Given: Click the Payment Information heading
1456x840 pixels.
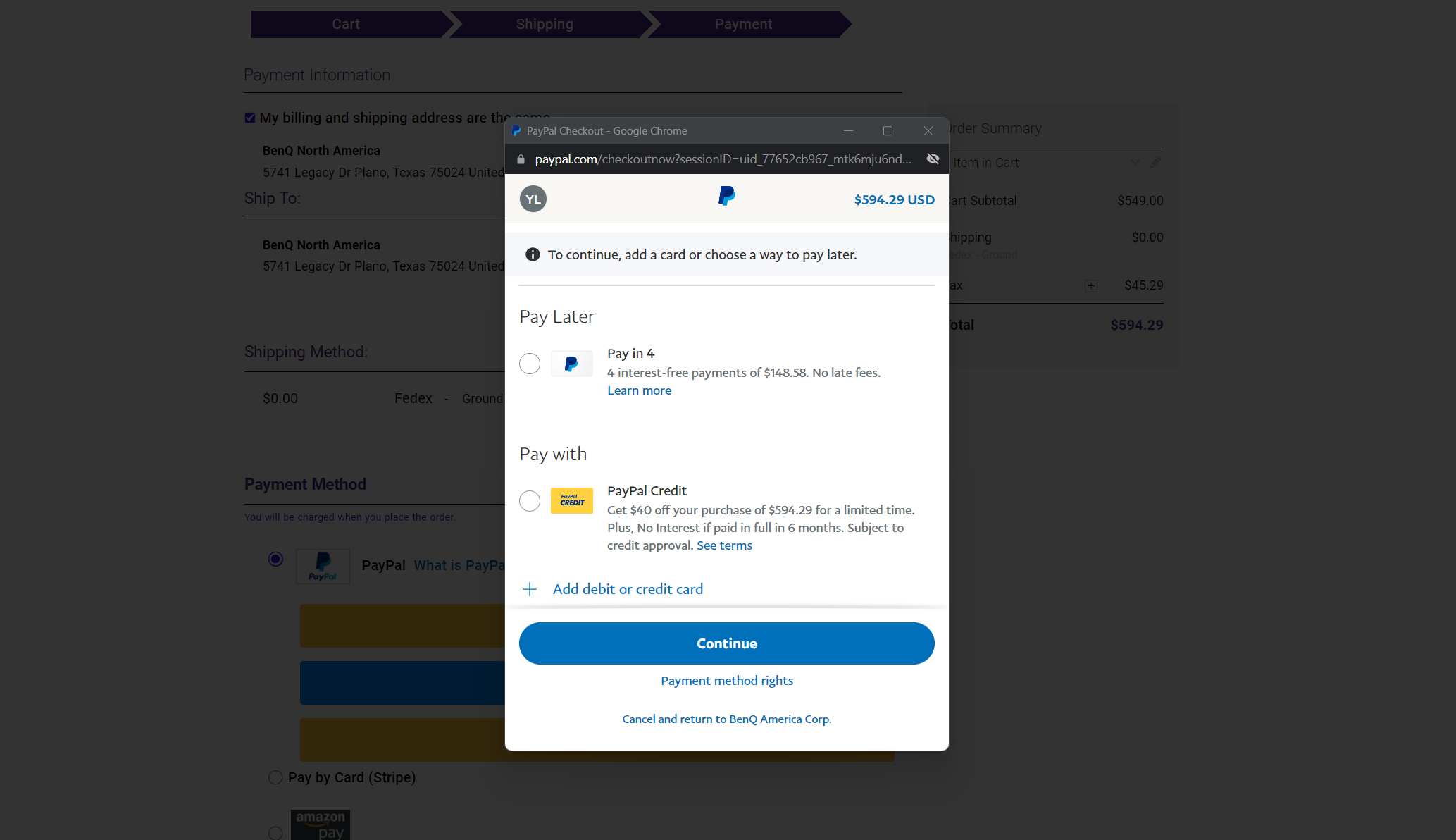Looking at the screenshot, I should click(316, 75).
